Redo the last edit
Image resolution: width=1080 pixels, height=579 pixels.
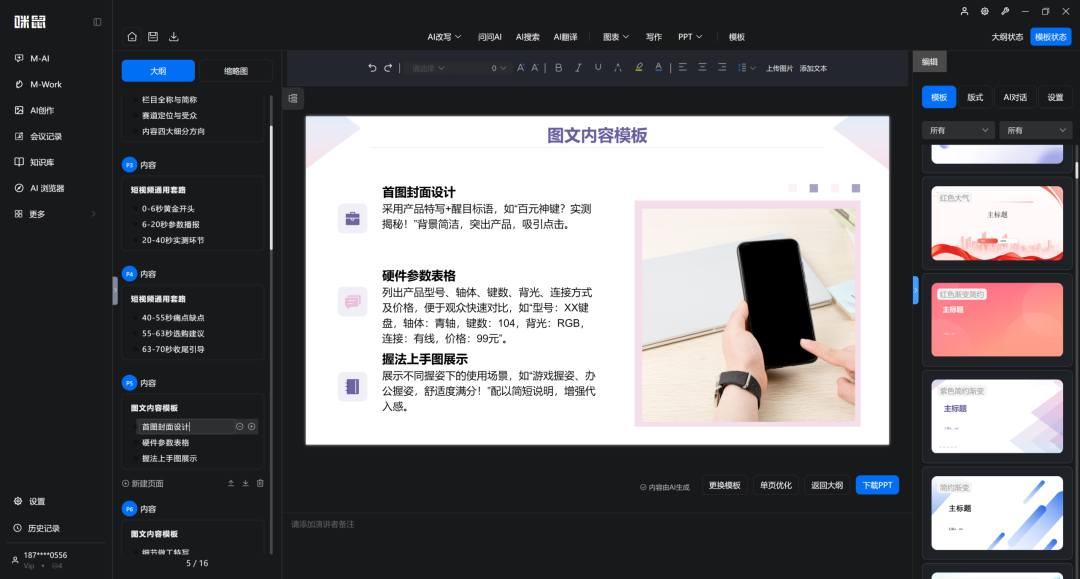point(388,67)
